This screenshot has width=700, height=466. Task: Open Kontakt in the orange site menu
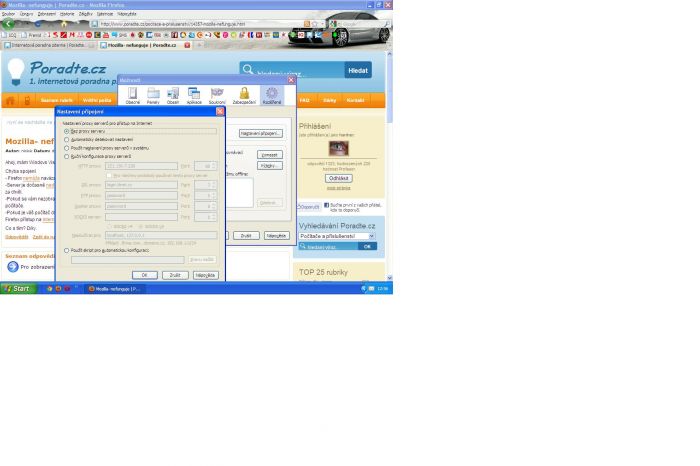pyautogui.click(x=355, y=100)
